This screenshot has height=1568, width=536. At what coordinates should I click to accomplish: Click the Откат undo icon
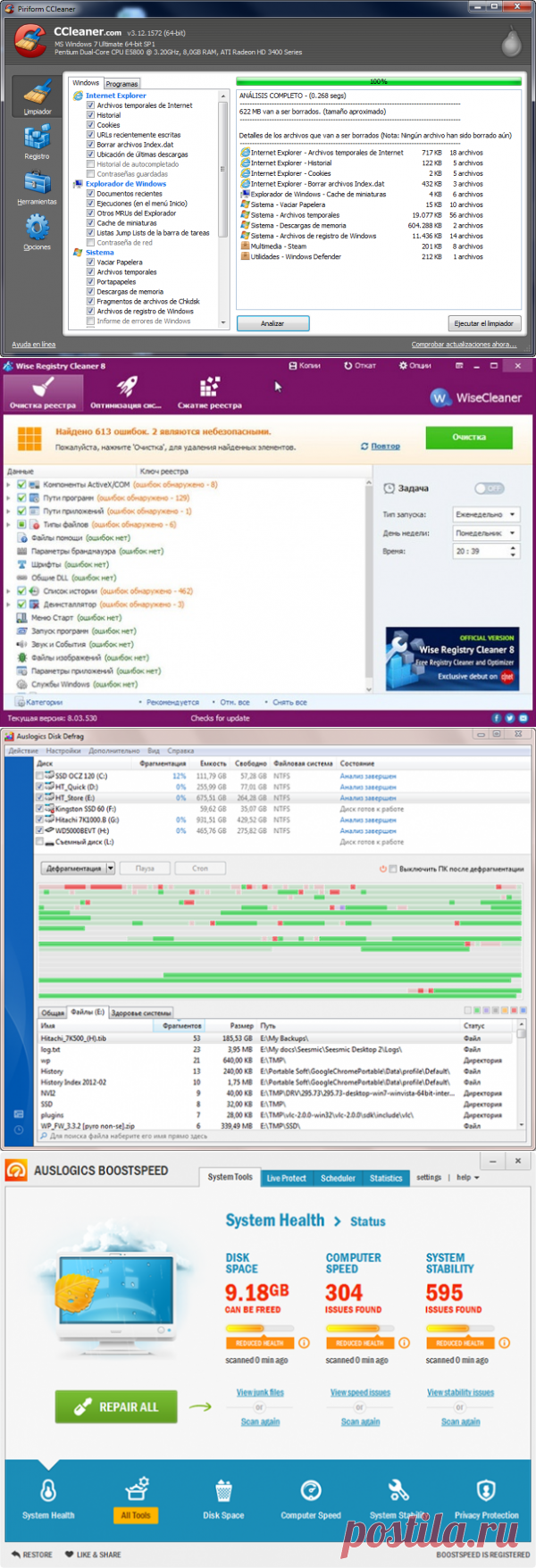[348, 365]
